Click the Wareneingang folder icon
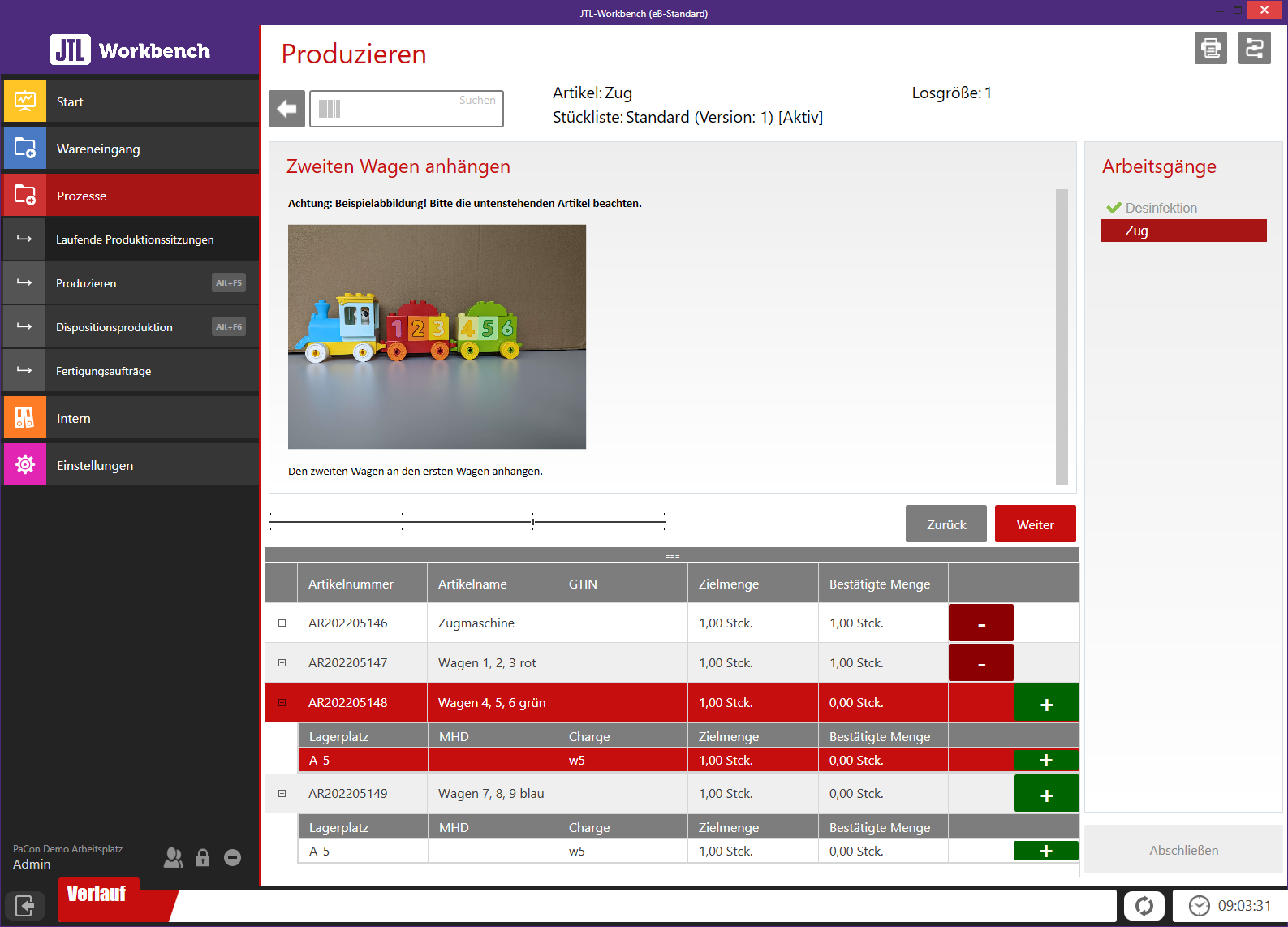 (x=25, y=149)
